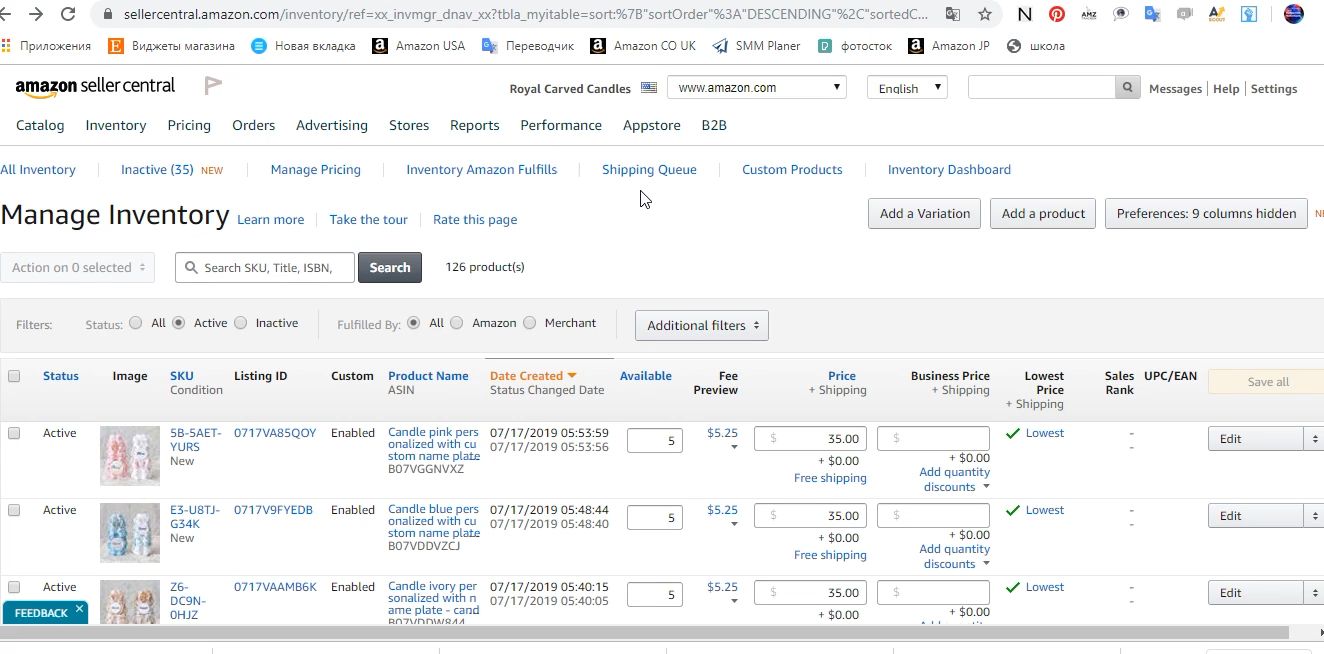Click the AMZScout extension icon
Image resolution: width=1324 pixels, height=654 pixels.
[x=1217, y=14]
